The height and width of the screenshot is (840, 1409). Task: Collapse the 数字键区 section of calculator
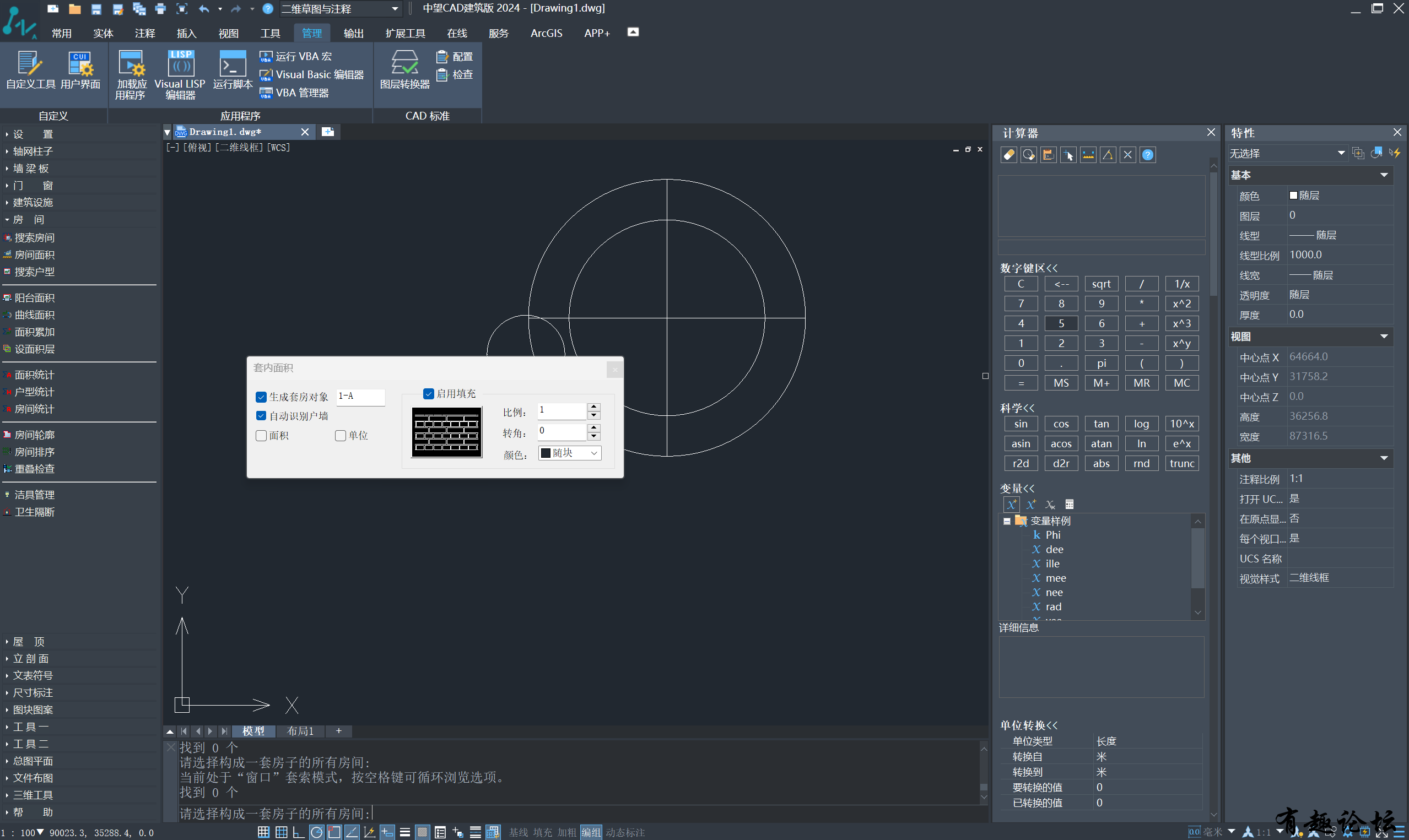point(1029,268)
